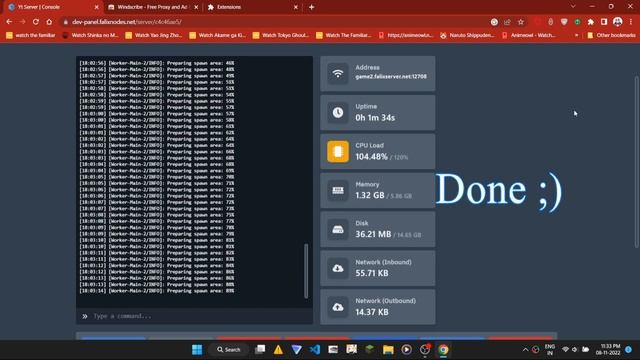Viewport: 640px width, 360px height.
Task: Open Task View from the taskbar
Action: (260, 349)
